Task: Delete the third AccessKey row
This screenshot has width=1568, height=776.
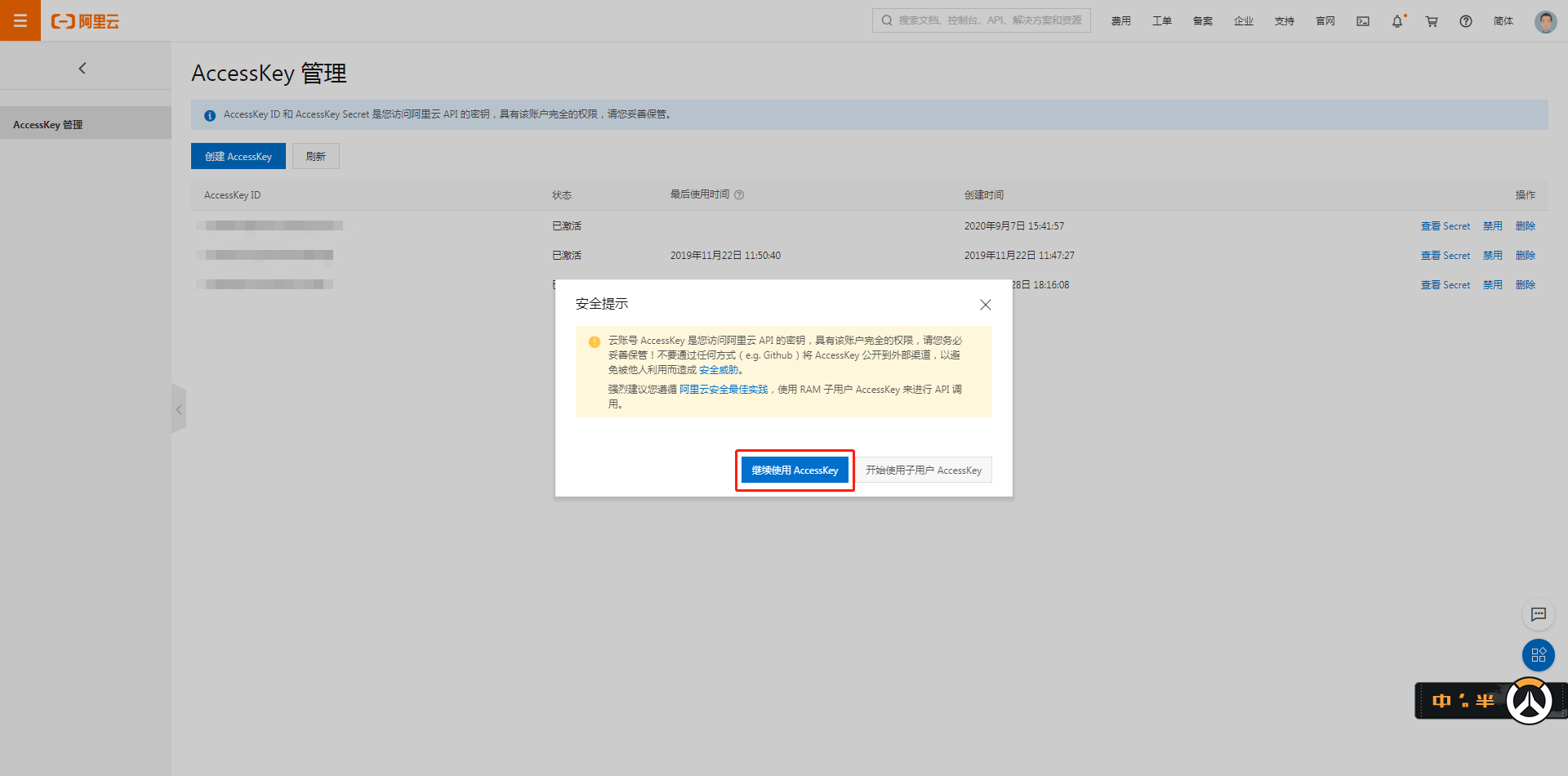Action: click(x=1526, y=285)
